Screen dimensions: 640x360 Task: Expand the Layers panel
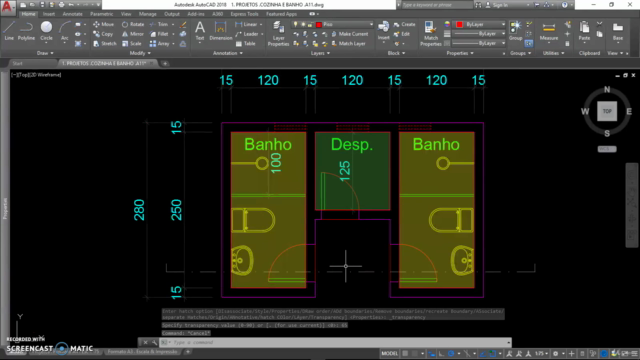click(320, 53)
